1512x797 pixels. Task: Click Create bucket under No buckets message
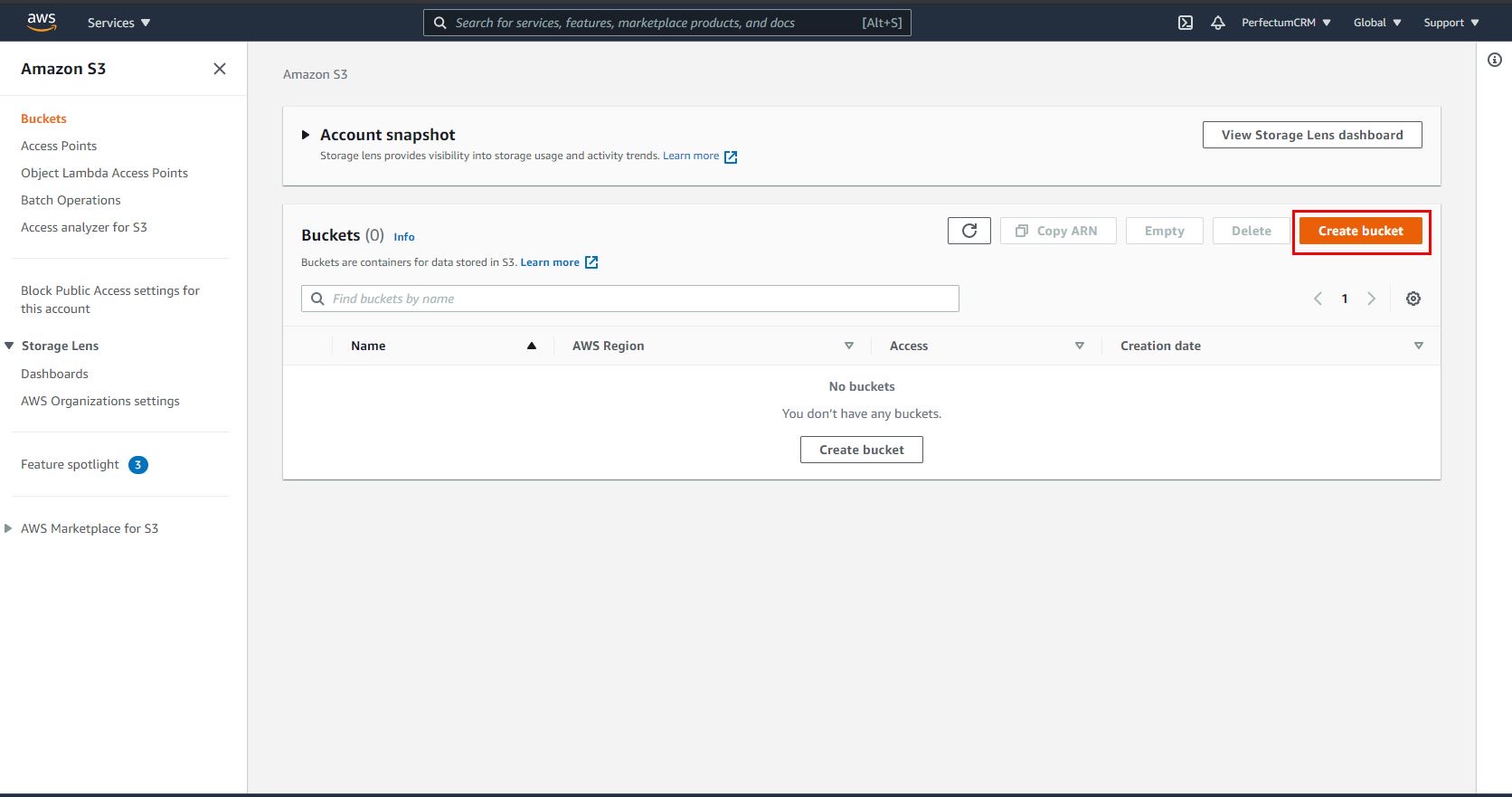[862, 450]
